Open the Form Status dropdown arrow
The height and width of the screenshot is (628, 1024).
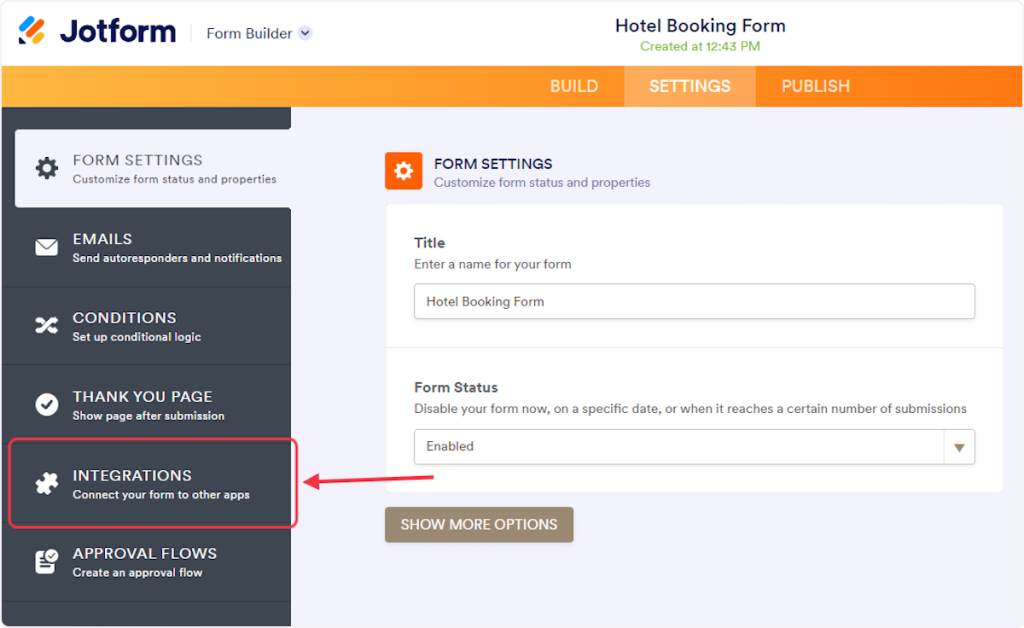[959, 447]
